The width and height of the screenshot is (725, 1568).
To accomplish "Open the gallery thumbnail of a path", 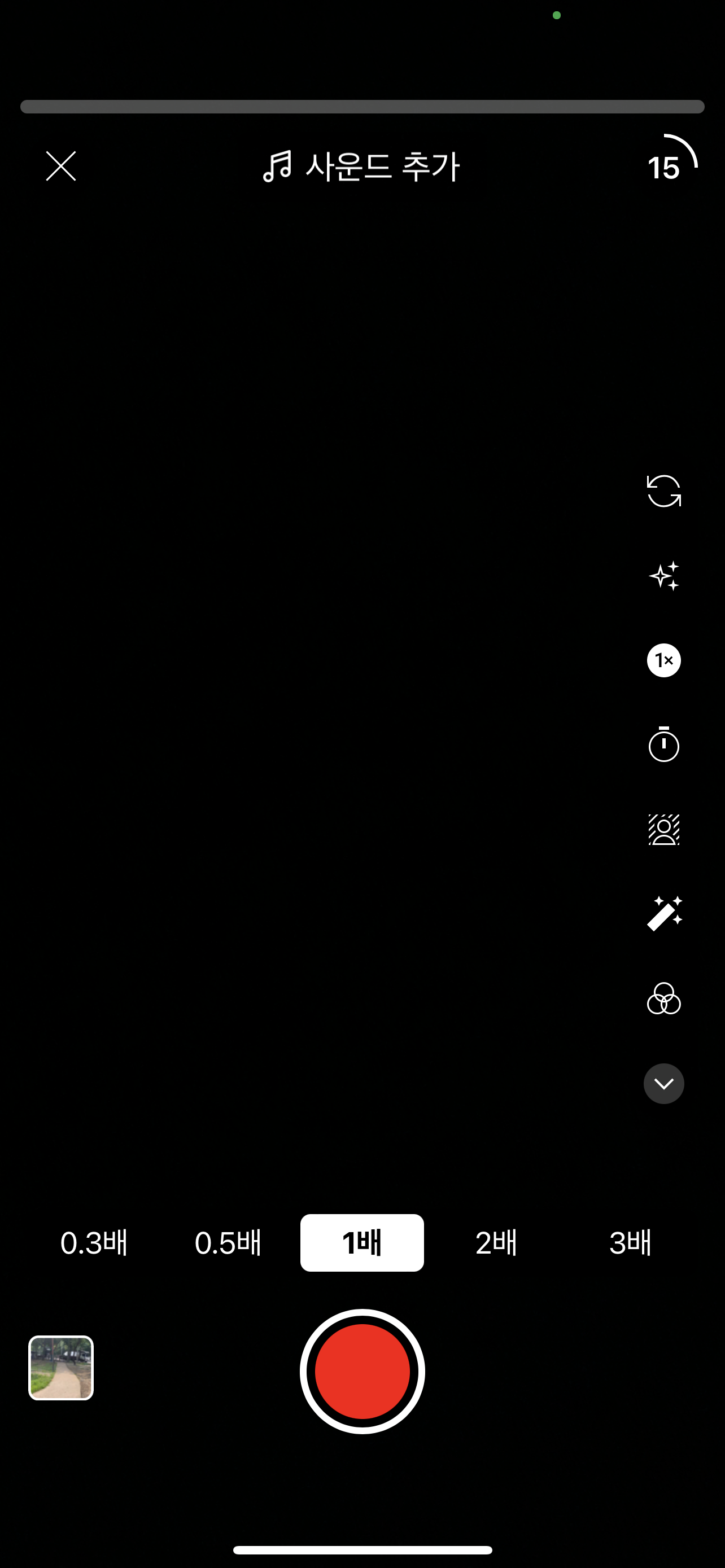I will pos(61,1368).
